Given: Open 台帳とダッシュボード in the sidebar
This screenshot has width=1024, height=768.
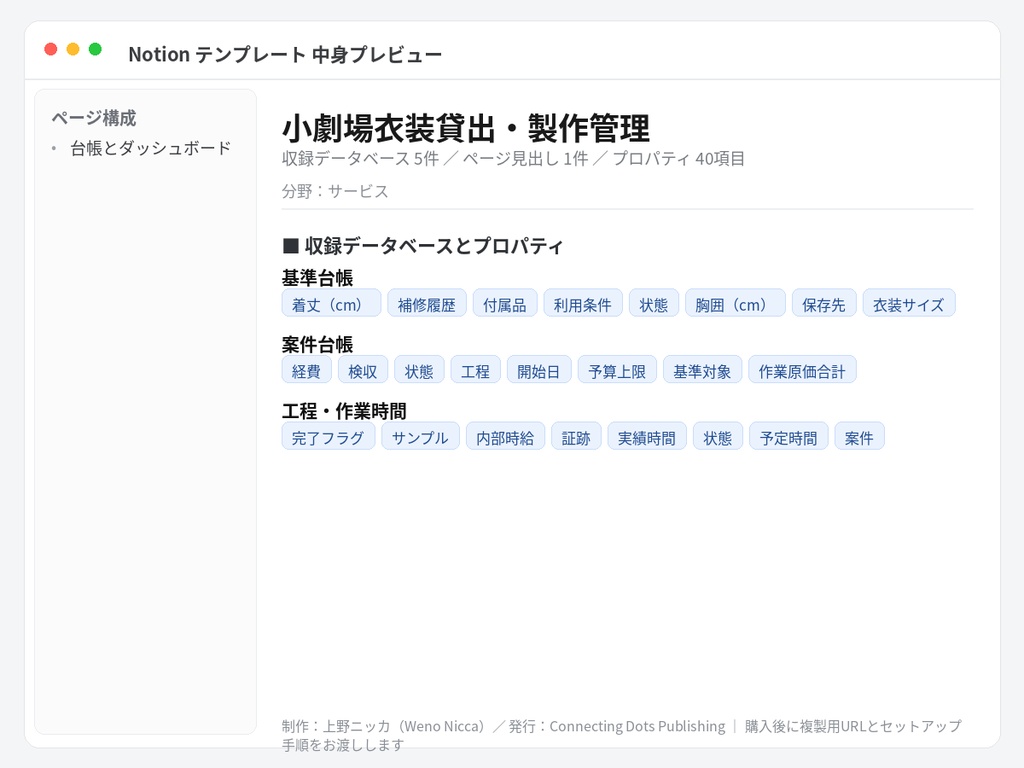Looking at the screenshot, I should pos(150,148).
